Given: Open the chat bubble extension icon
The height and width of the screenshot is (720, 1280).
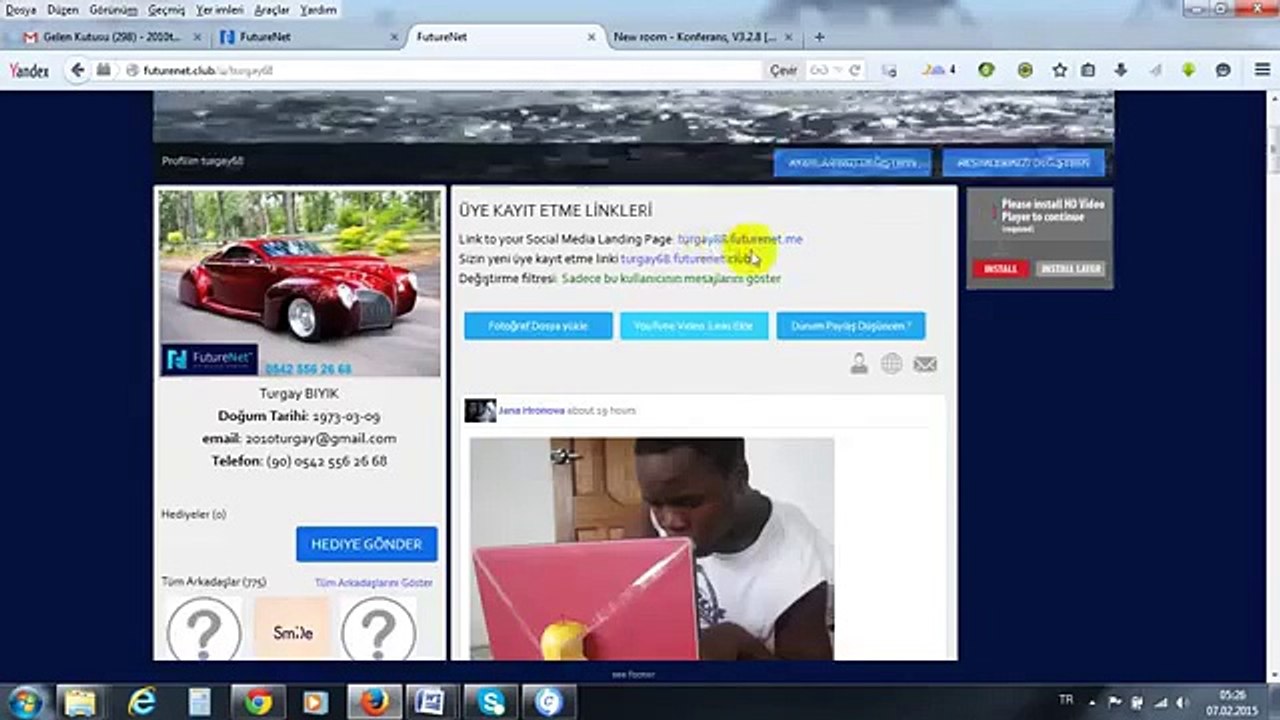Looking at the screenshot, I should pos(1222,70).
